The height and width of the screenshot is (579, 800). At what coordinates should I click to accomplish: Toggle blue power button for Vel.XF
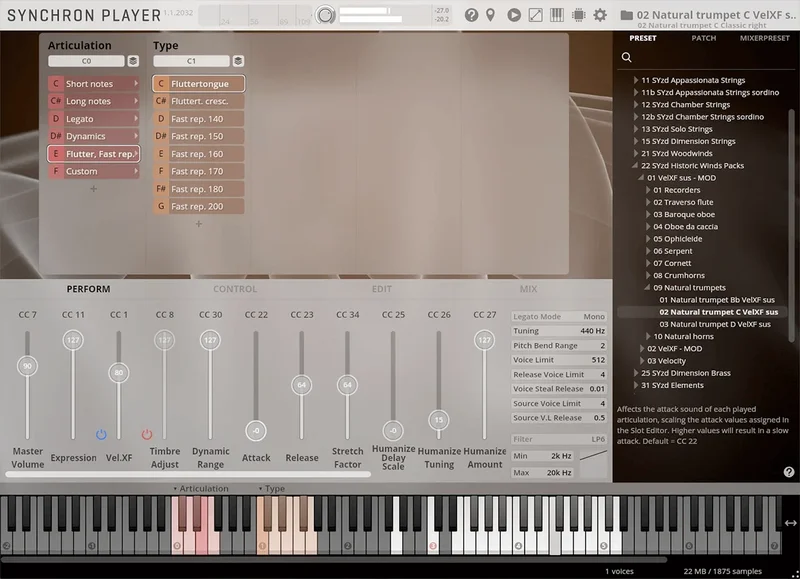[x=101, y=435]
